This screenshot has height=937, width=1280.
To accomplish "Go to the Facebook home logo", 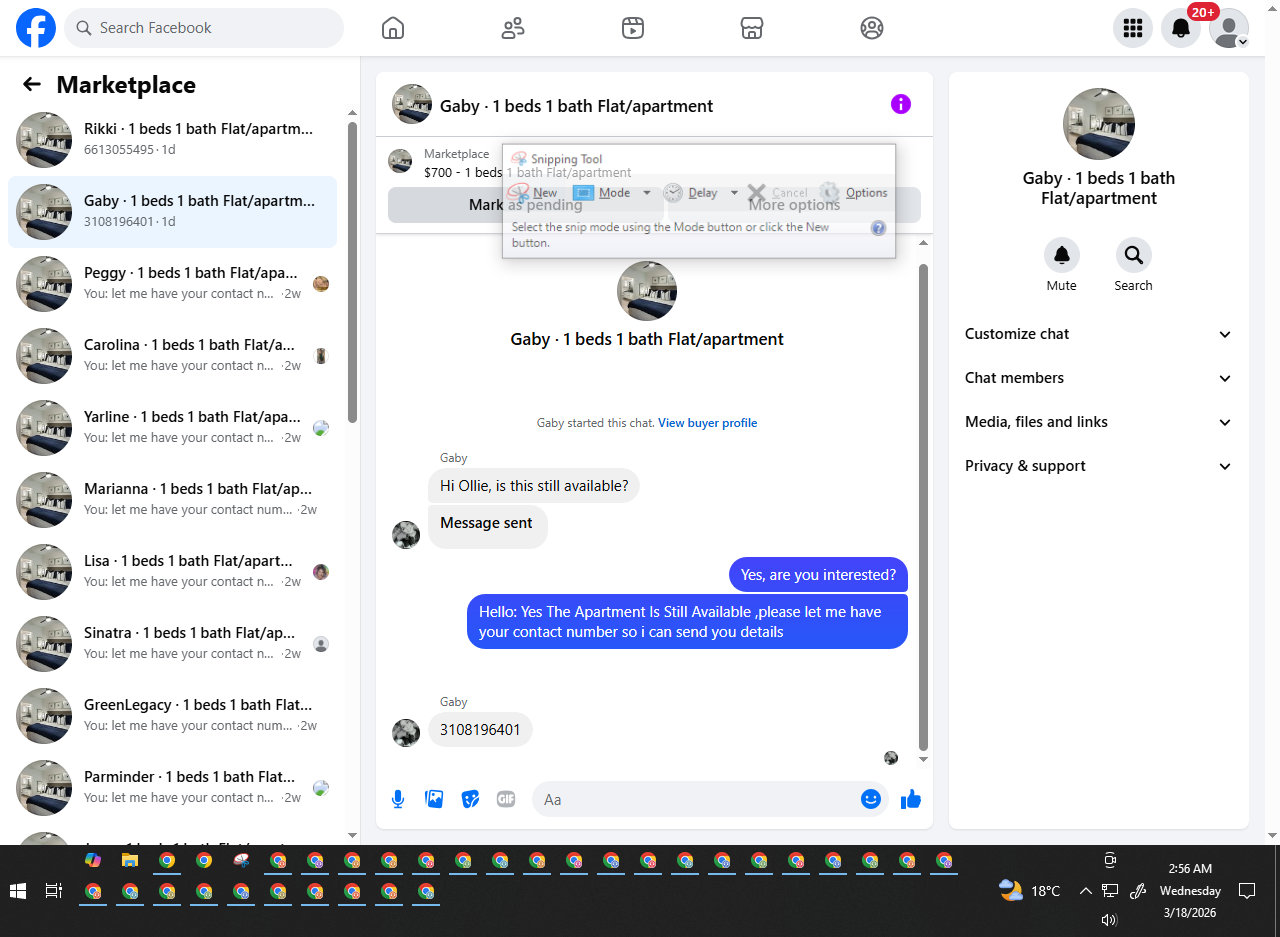I will click(36, 28).
